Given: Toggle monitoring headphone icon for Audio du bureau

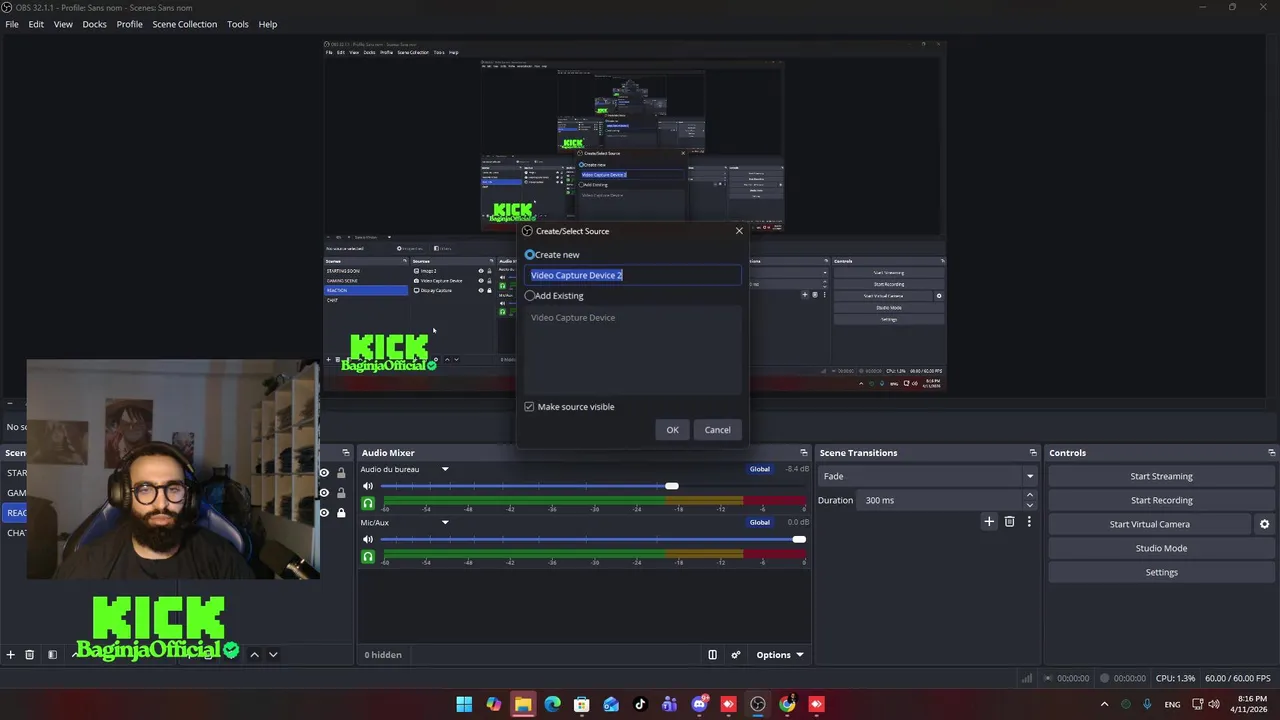Looking at the screenshot, I should 368,503.
